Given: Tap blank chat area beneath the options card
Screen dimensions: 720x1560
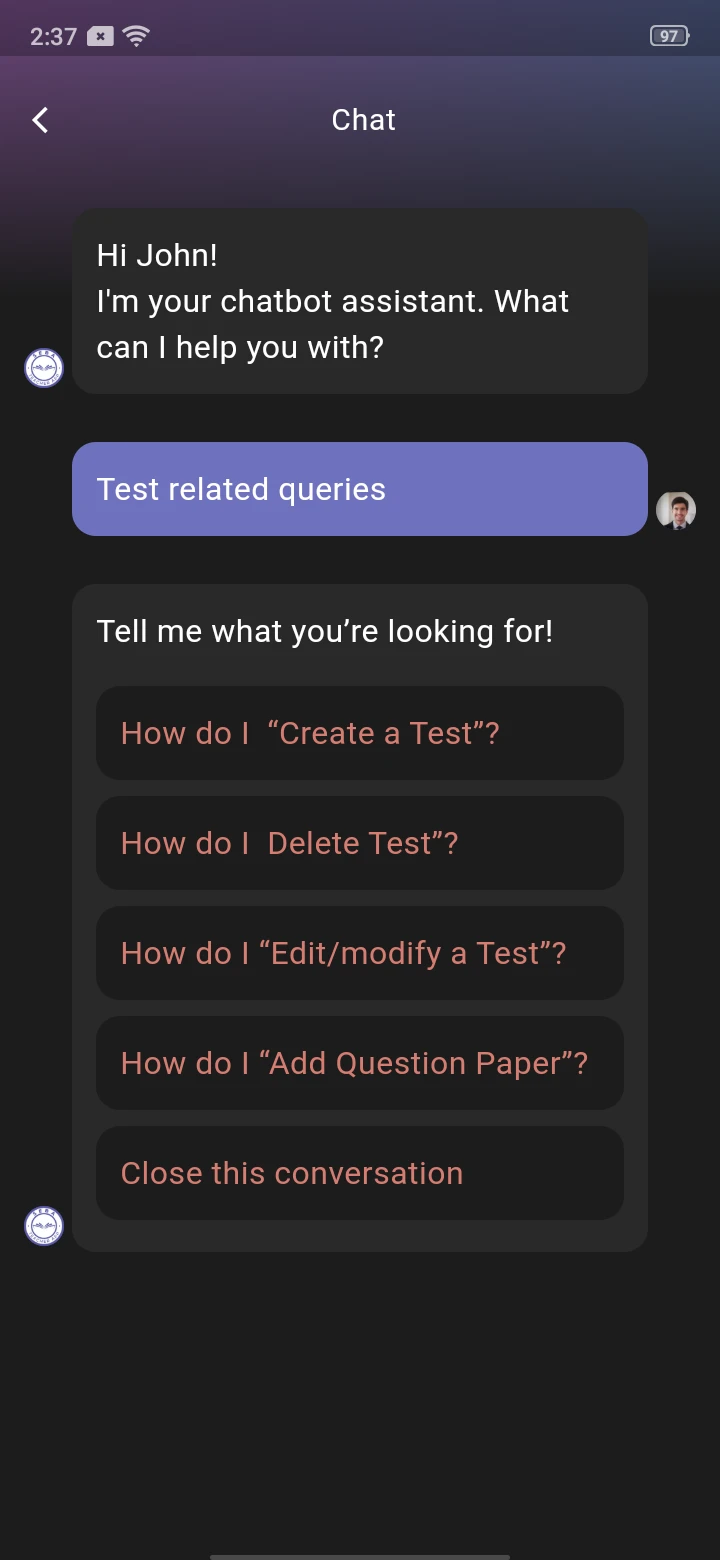Looking at the screenshot, I should [x=360, y=1400].
